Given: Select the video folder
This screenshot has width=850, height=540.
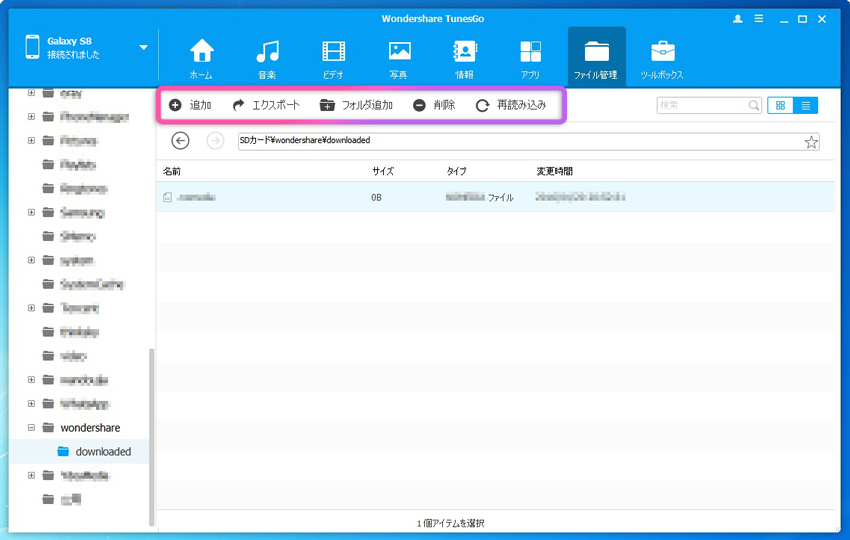Looking at the screenshot, I should 73,356.
